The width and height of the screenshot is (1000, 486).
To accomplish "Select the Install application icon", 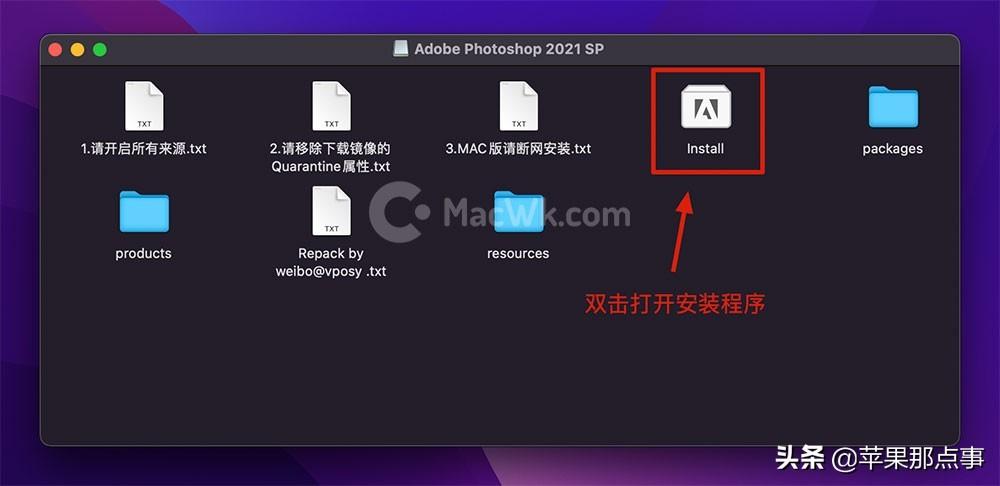I will click(x=706, y=107).
